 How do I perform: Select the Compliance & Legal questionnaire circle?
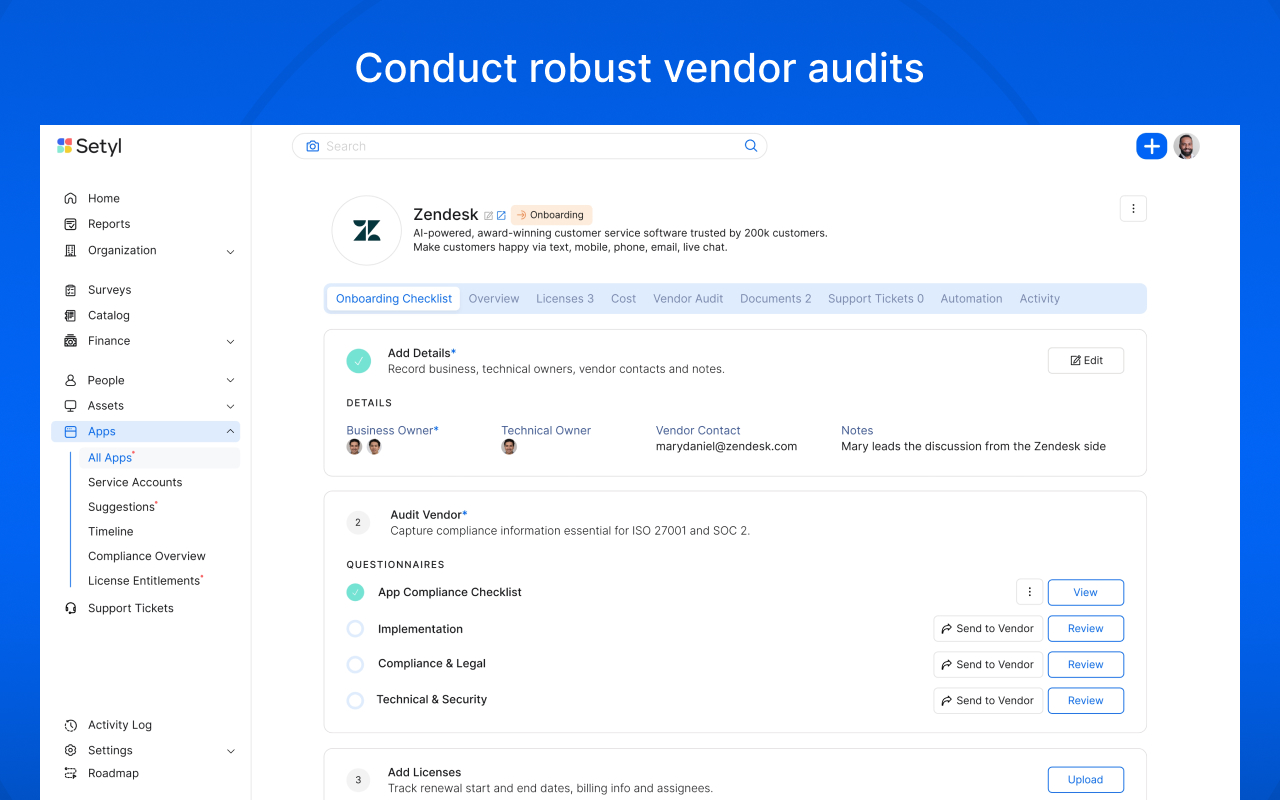tap(355, 664)
